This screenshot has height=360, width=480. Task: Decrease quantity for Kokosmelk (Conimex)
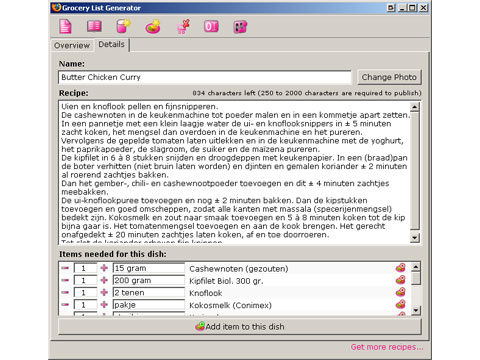(x=65, y=304)
